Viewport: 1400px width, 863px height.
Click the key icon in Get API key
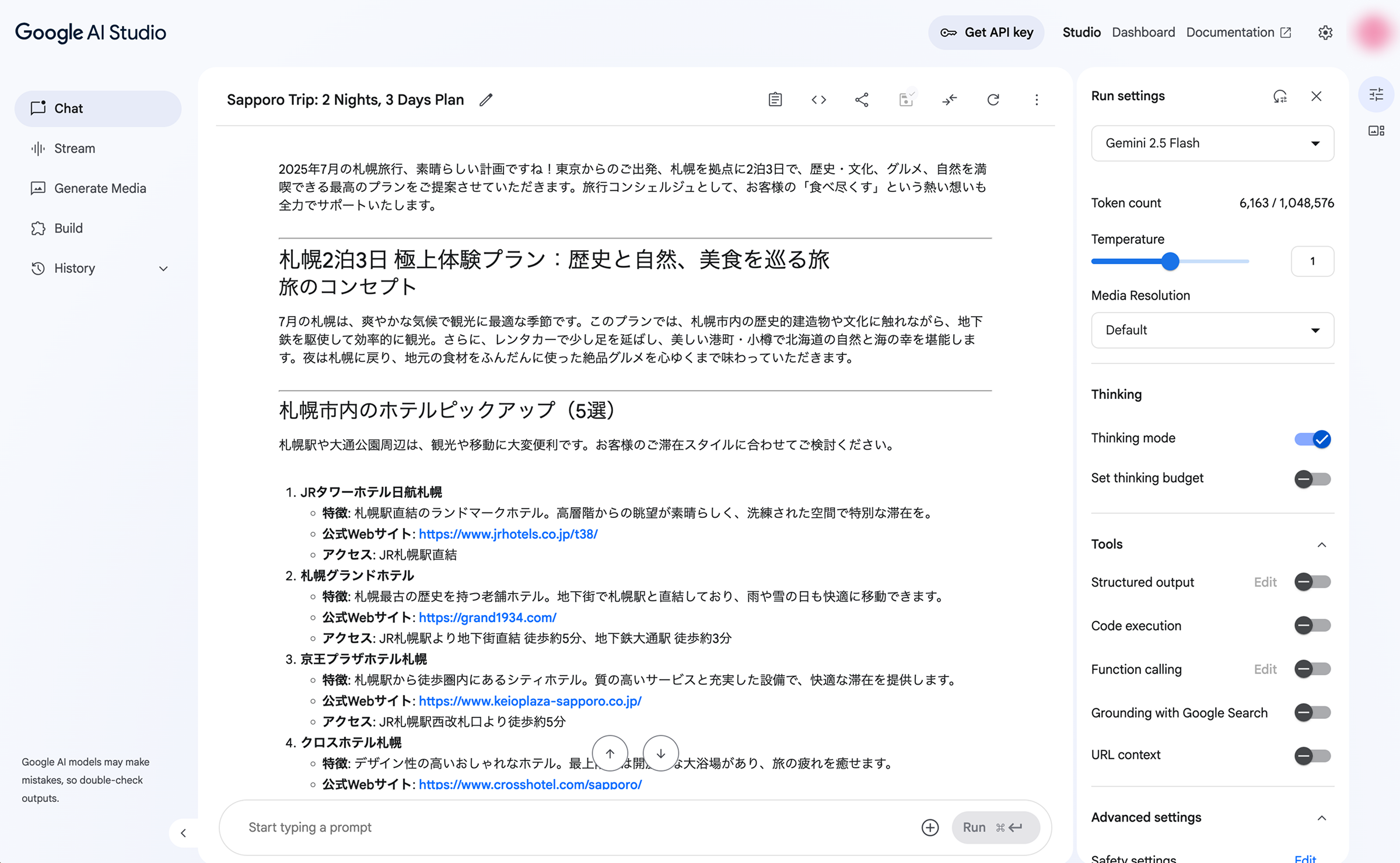point(949,33)
